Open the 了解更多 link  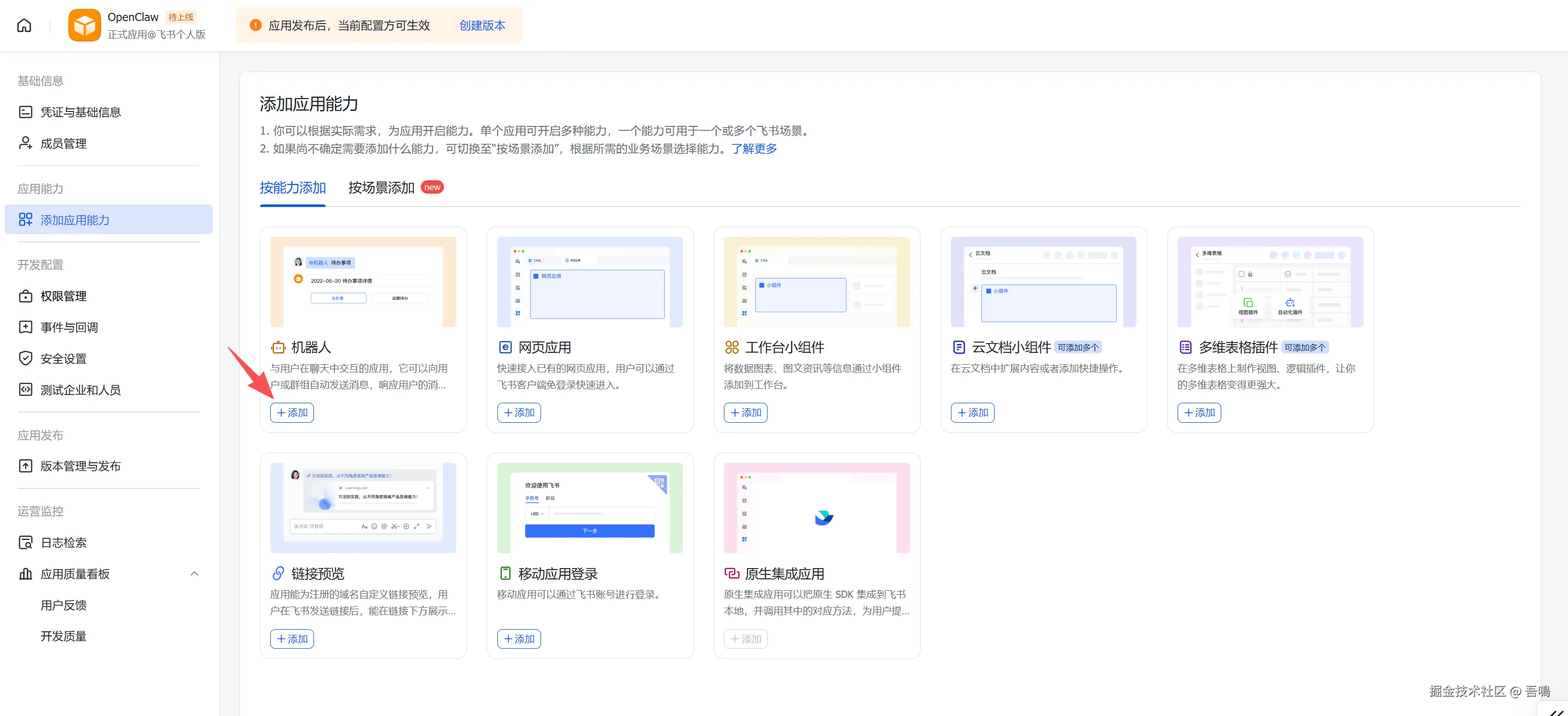pos(754,148)
